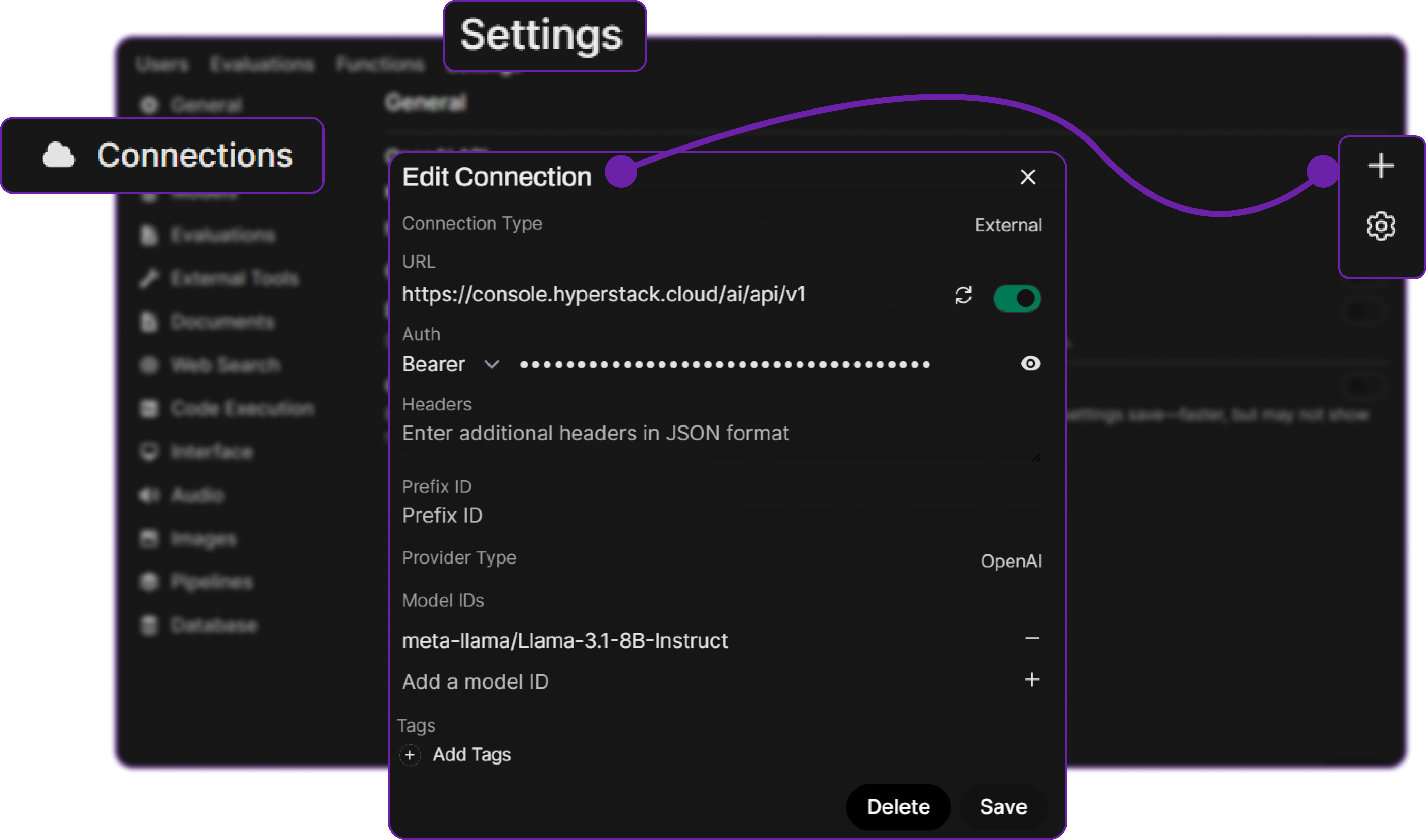Save the edited connection
This screenshot has height=840, width=1426.
[1003, 807]
